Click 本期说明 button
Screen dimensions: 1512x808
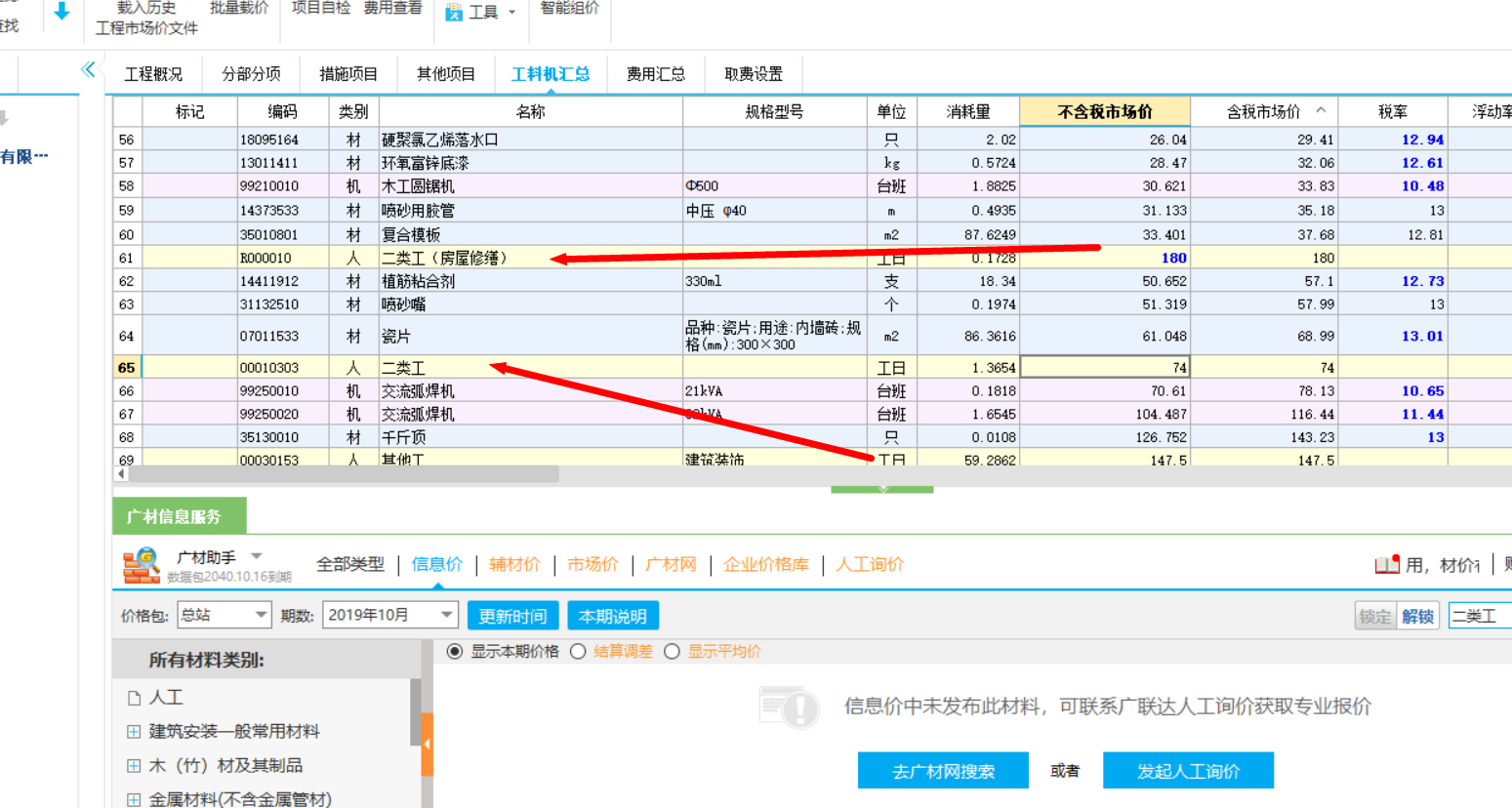click(613, 616)
